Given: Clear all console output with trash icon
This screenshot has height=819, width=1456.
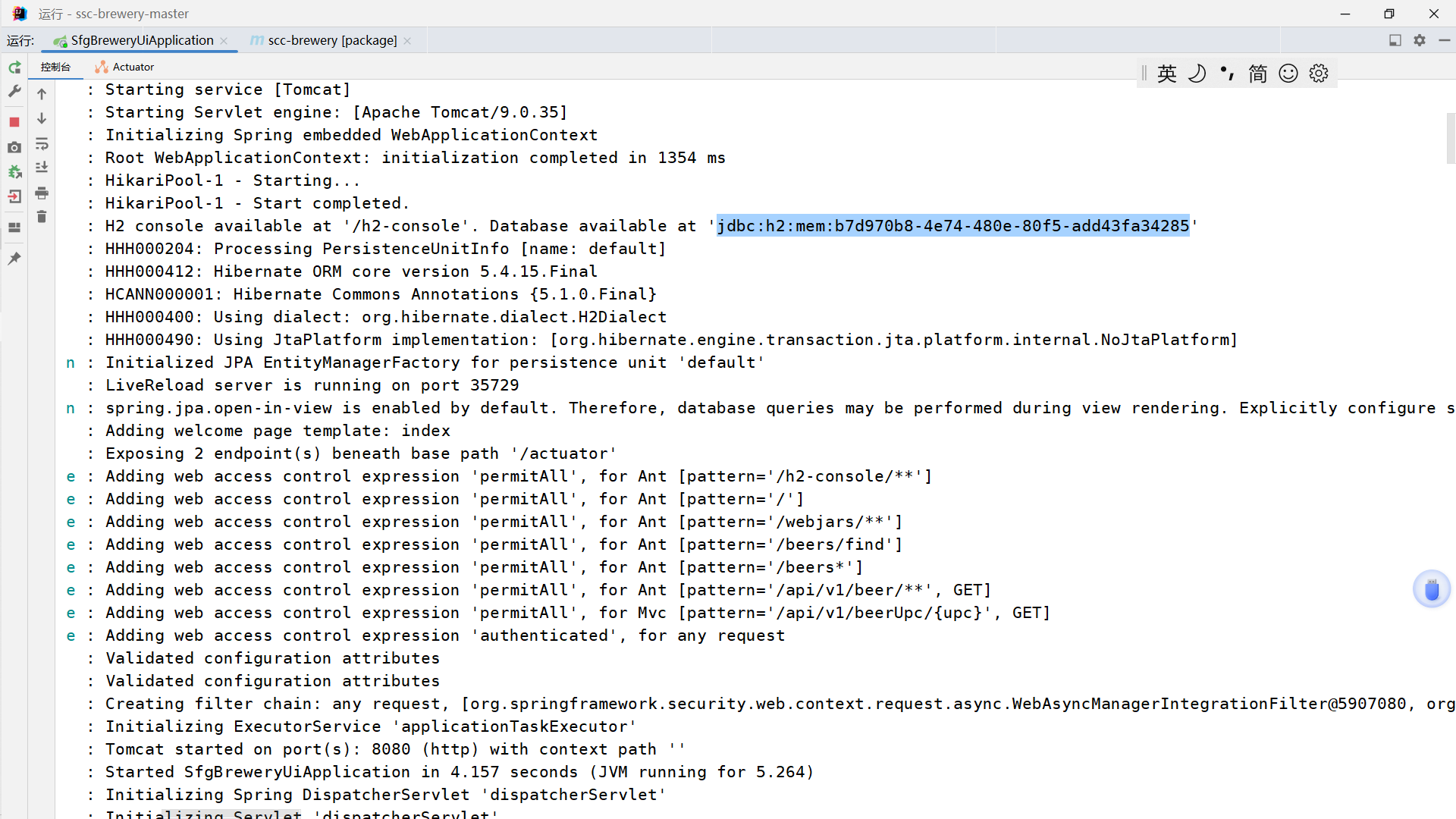Looking at the screenshot, I should click(x=42, y=218).
